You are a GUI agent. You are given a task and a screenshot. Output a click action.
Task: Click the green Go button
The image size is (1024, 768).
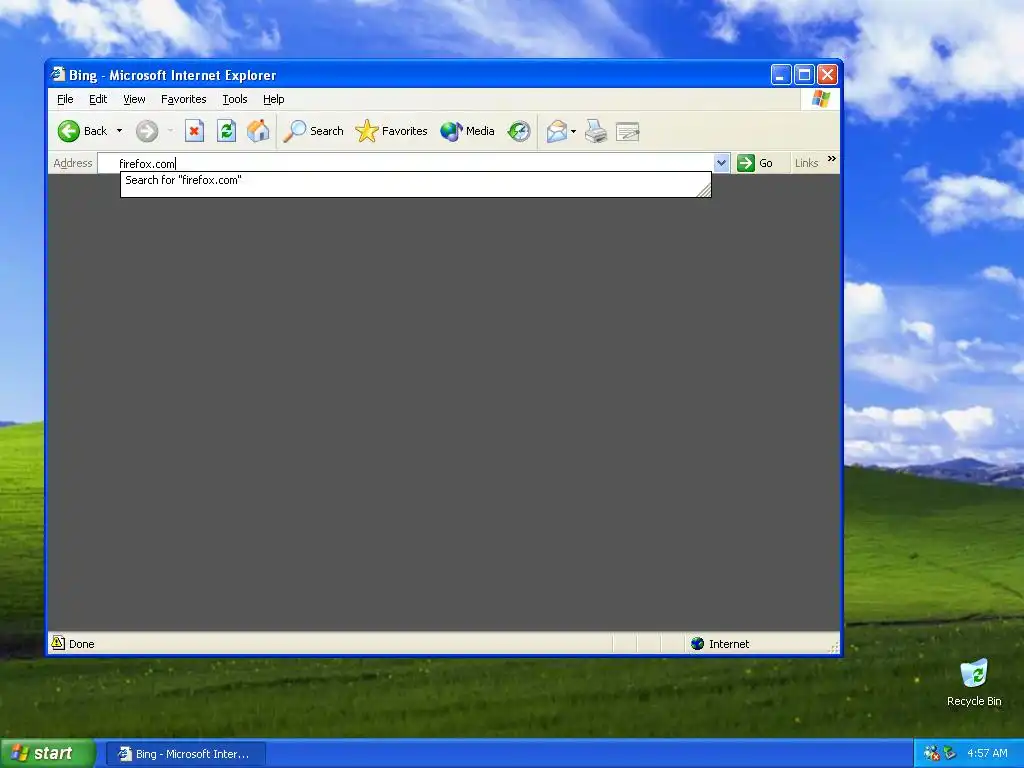click(755, 163)
